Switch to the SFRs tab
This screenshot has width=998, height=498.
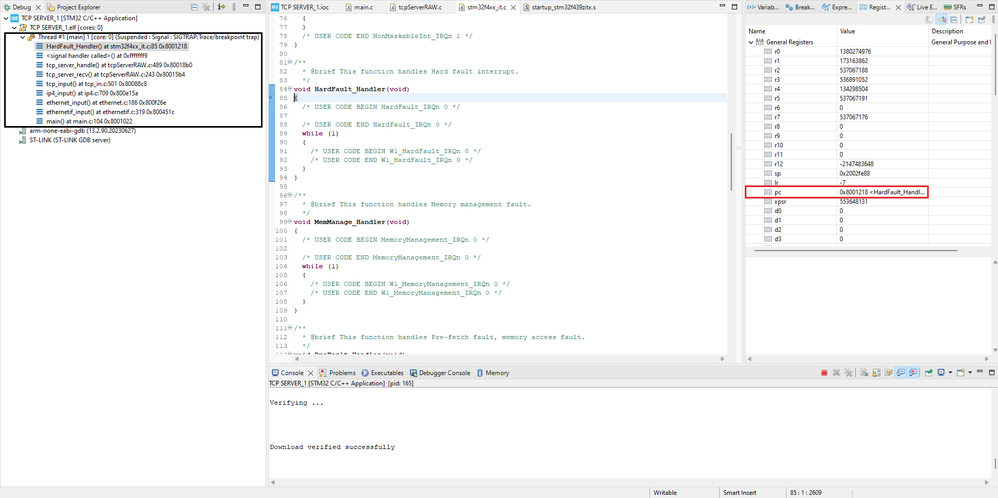(955, 7)
